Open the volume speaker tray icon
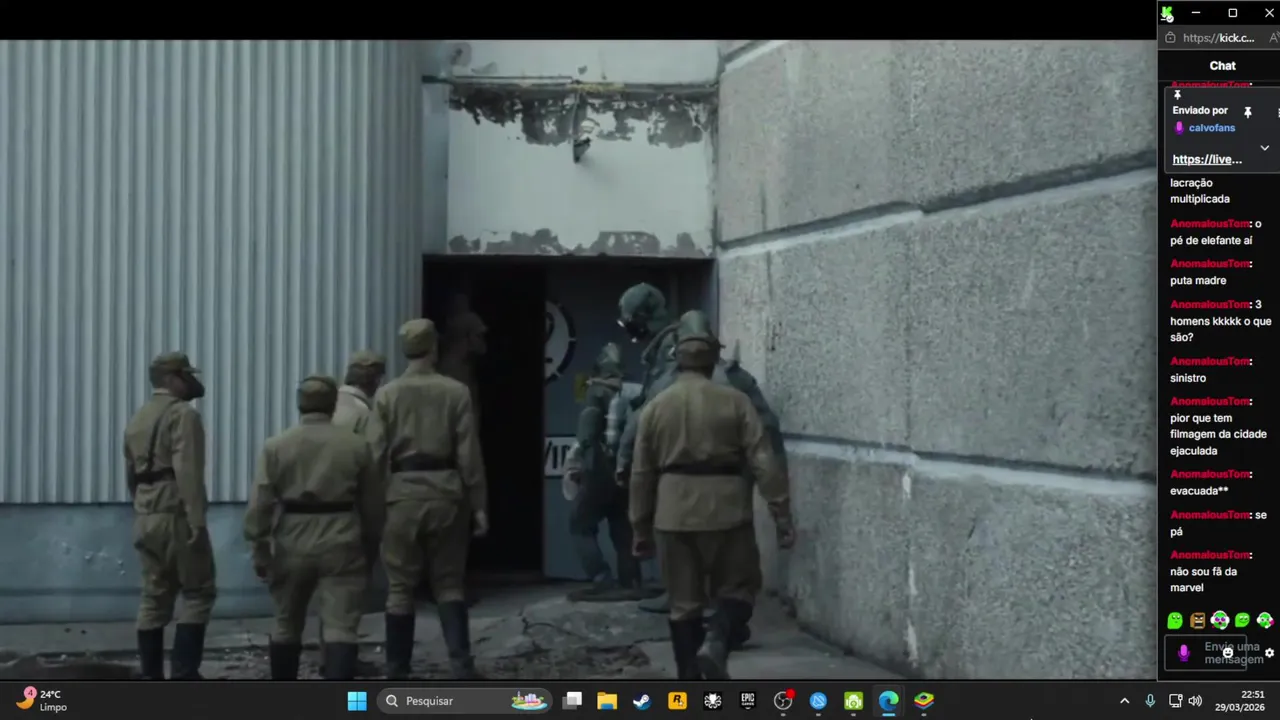Image resolution: width=1280 pixels, height=720 pixels. [x=1195, y=701]
